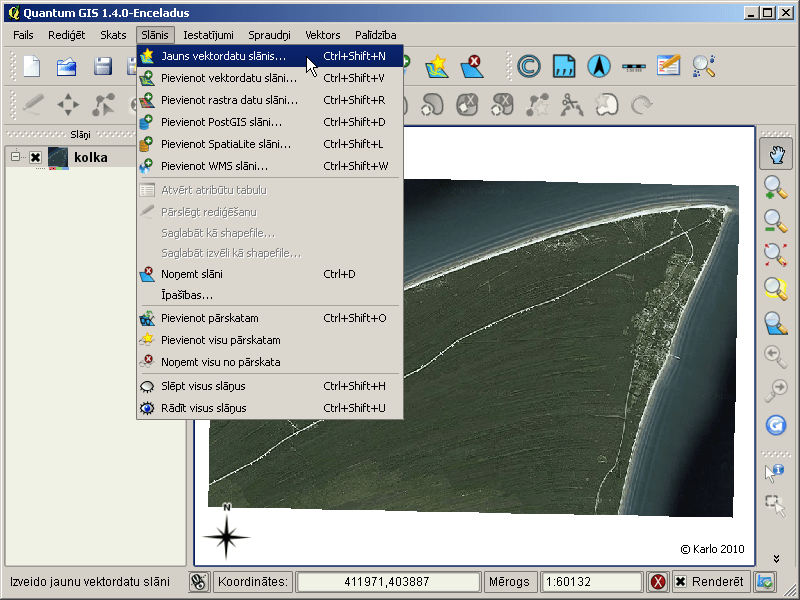Click the Refresh map icon

coord(776,425)
